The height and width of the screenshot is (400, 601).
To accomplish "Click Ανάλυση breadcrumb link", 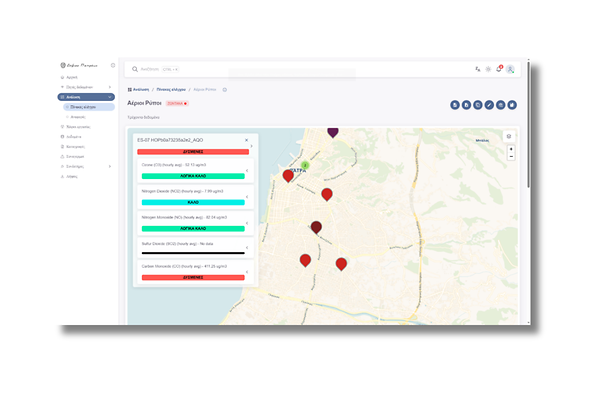I will pos(141,90).
